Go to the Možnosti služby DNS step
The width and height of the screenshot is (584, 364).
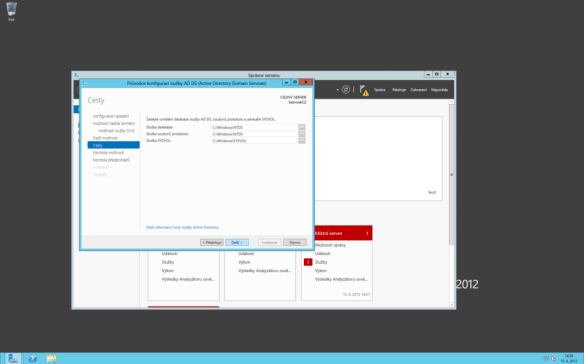tap(116, 131)
